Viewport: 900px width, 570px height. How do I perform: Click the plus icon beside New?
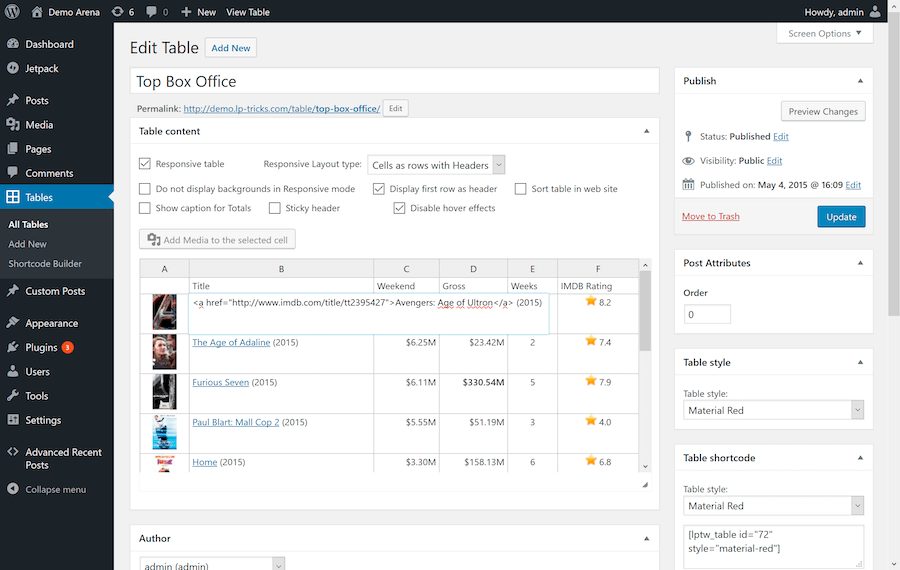(186, 12)
